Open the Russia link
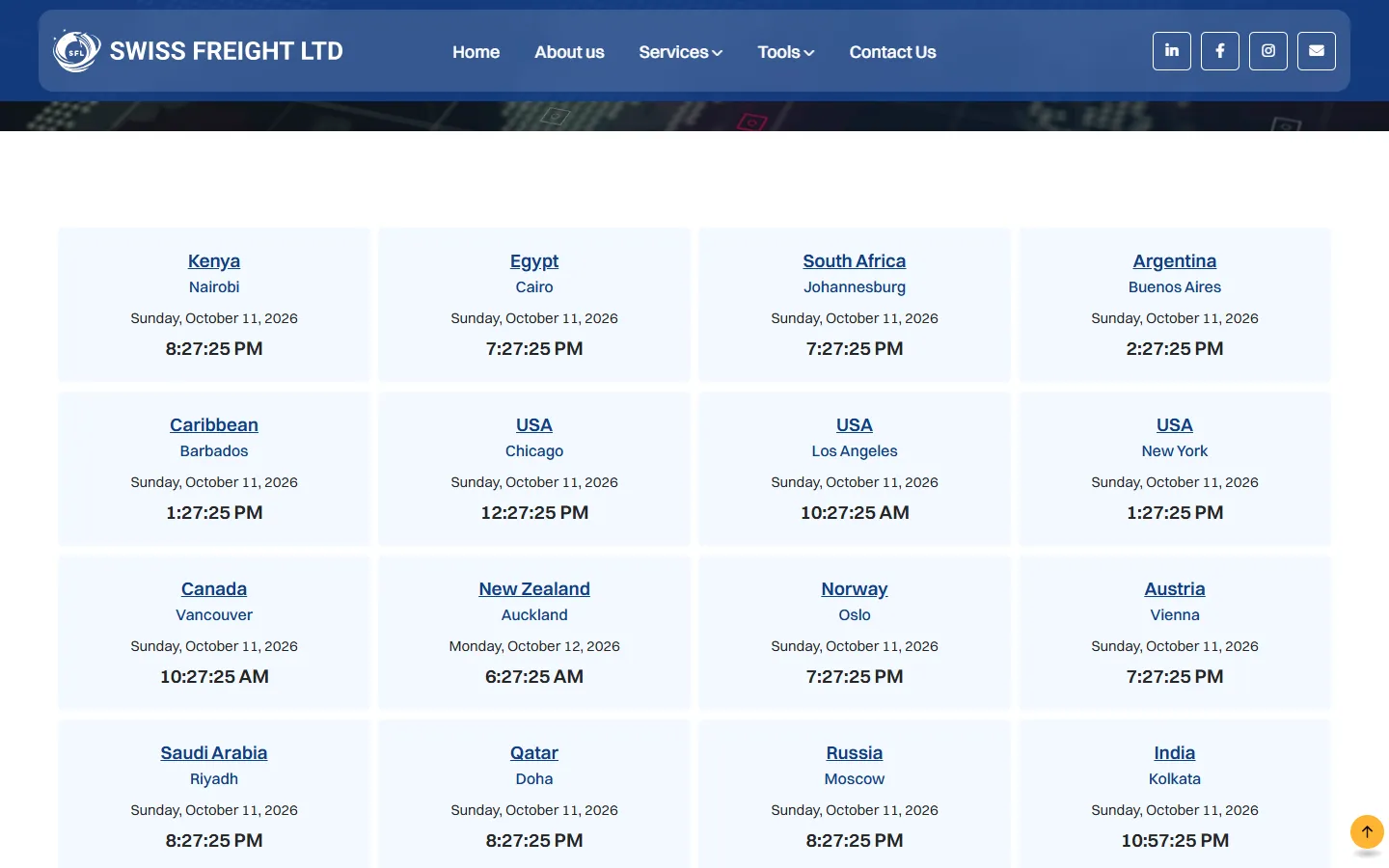The width and height of the screenshot is (1389, 868). coord(855,753)
